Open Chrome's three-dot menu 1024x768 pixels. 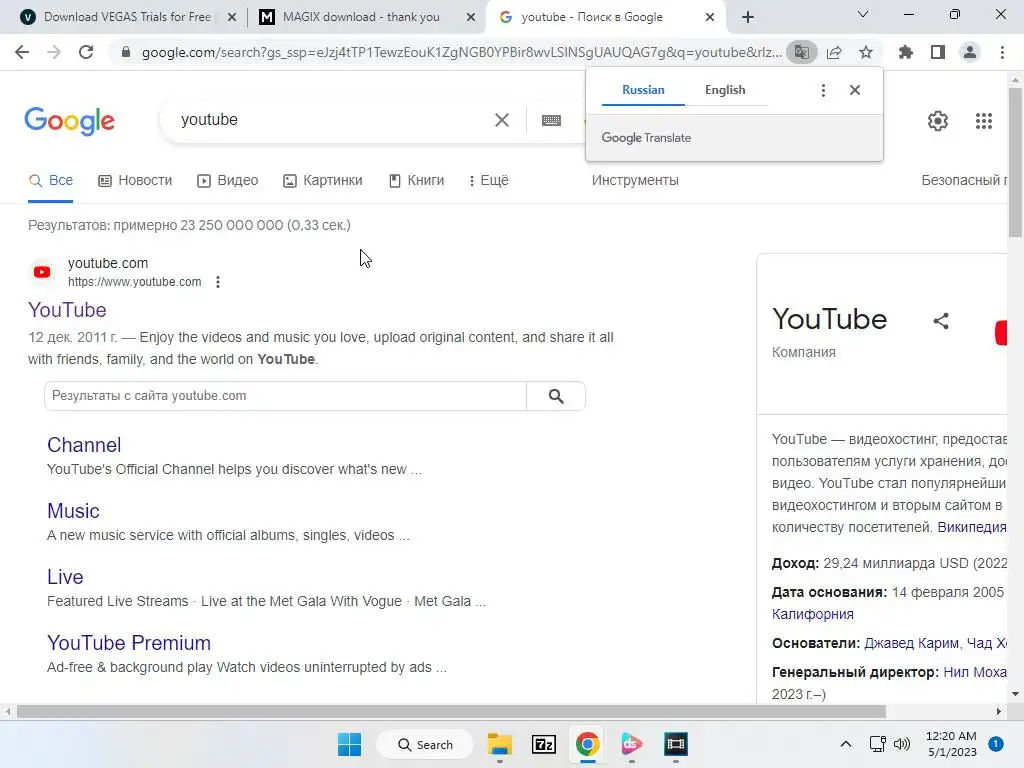coord(1002,52)
